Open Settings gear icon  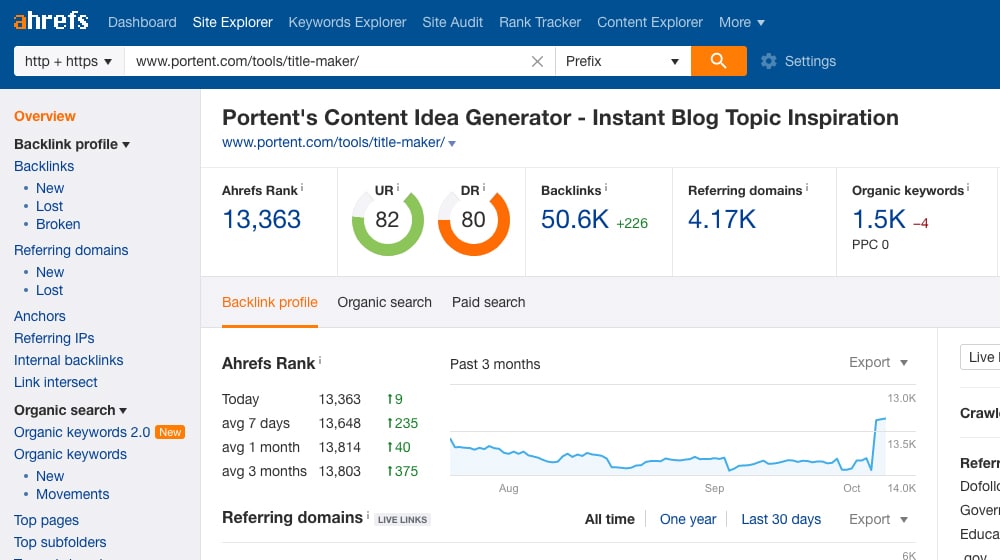pyautogui.click(x=768, y=61)
